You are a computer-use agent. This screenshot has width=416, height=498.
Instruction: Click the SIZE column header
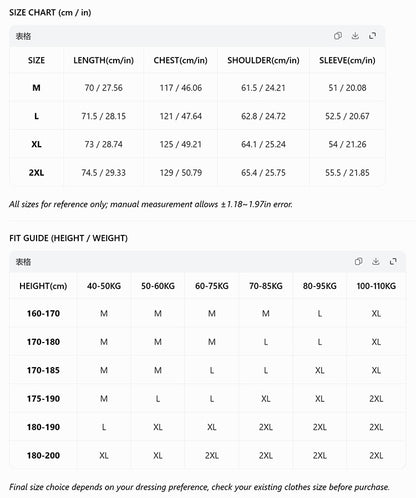[x=36, y=60]
